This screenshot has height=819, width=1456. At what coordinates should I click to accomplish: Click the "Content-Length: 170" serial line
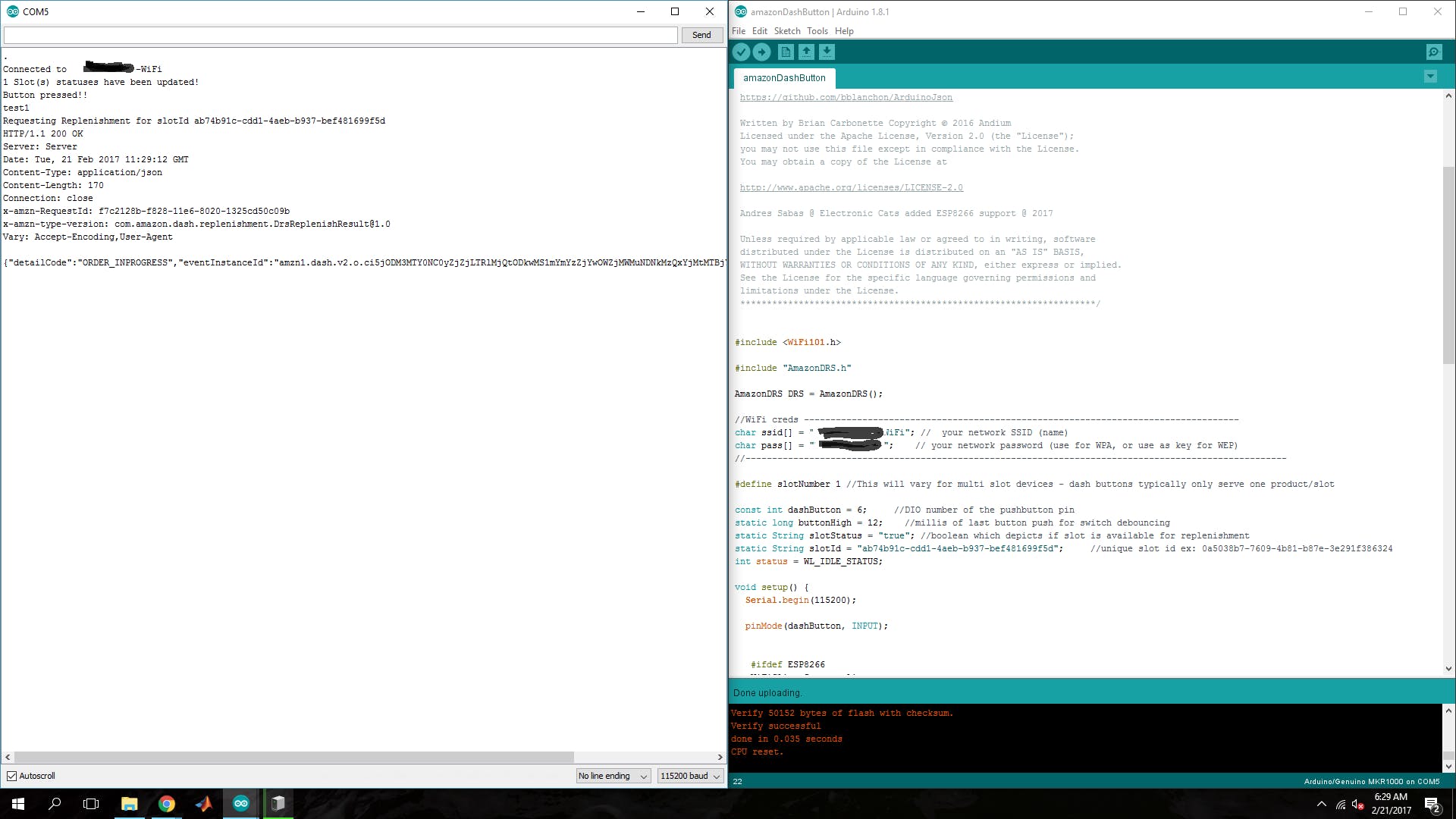(53, 185)
